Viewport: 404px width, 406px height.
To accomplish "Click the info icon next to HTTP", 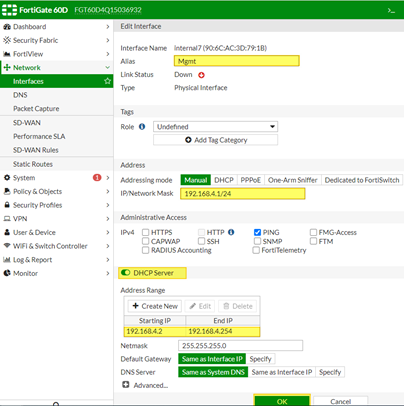I will pyautogui.click(x=231, y=232).
